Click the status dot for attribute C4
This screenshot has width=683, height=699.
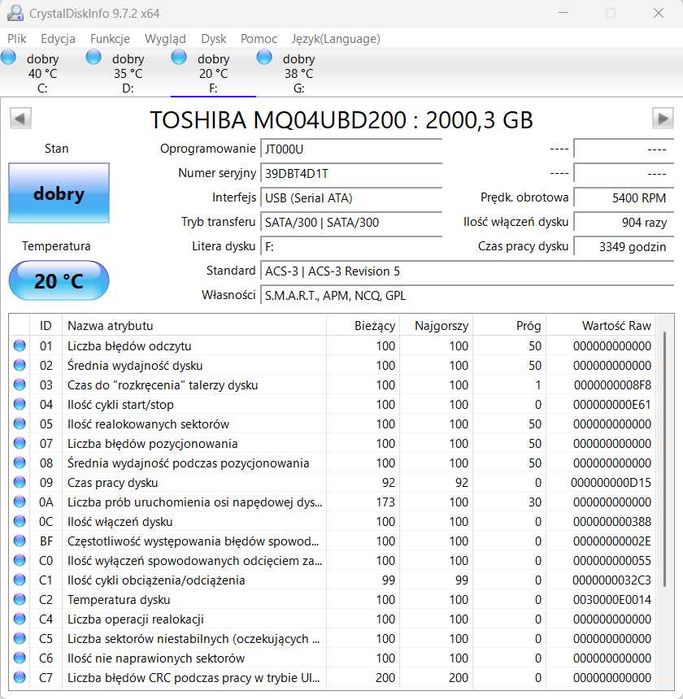(x=20, y=619)
